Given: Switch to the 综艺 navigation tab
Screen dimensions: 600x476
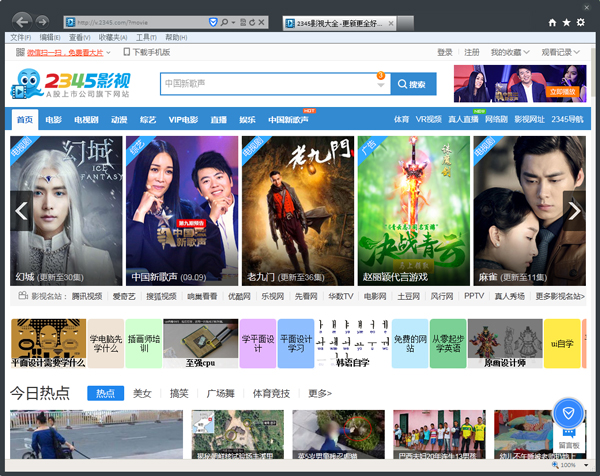Looking at the screenshot, I should tap(148, 120).
